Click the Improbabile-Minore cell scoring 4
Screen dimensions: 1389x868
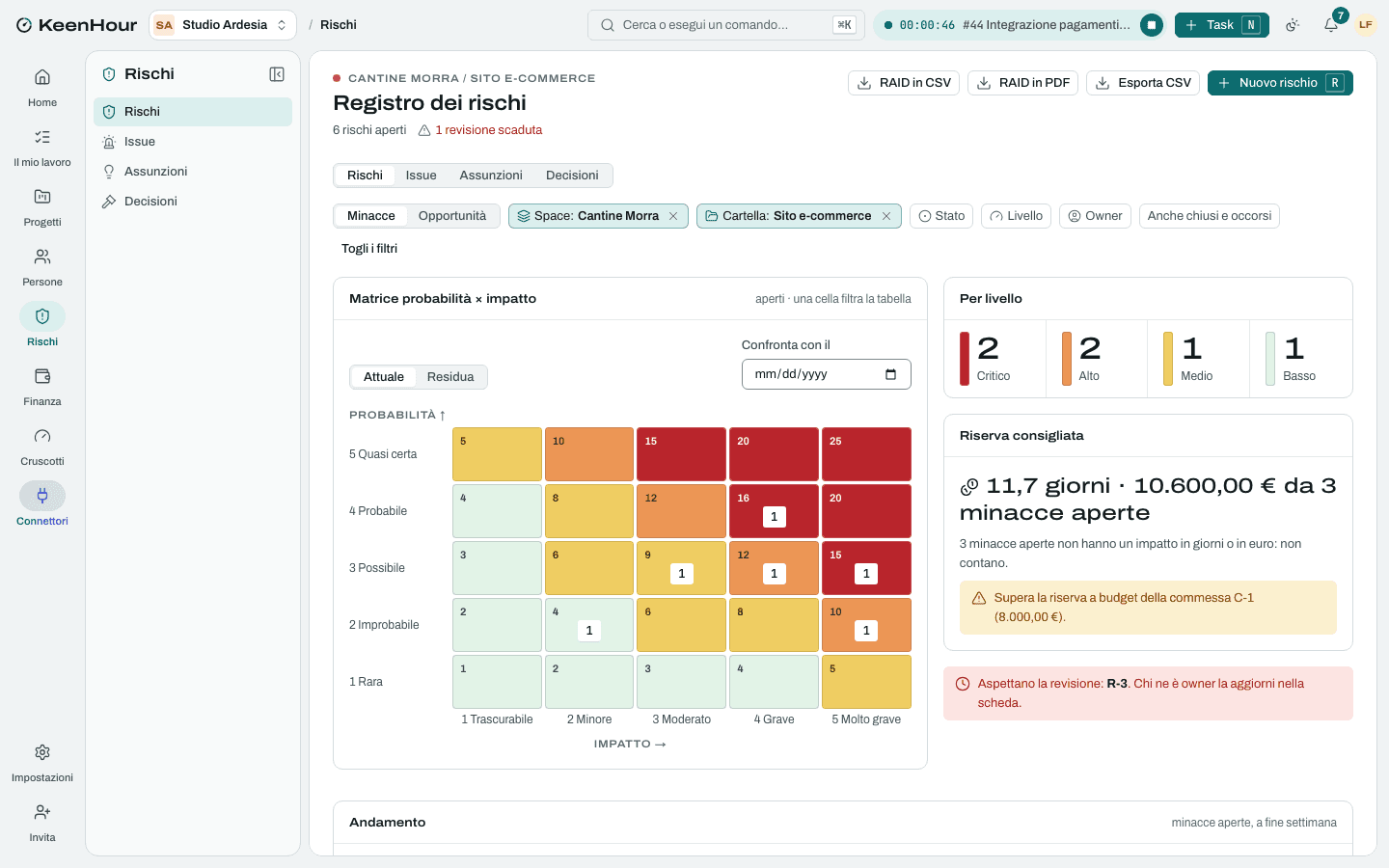click(x=589, y=625)
